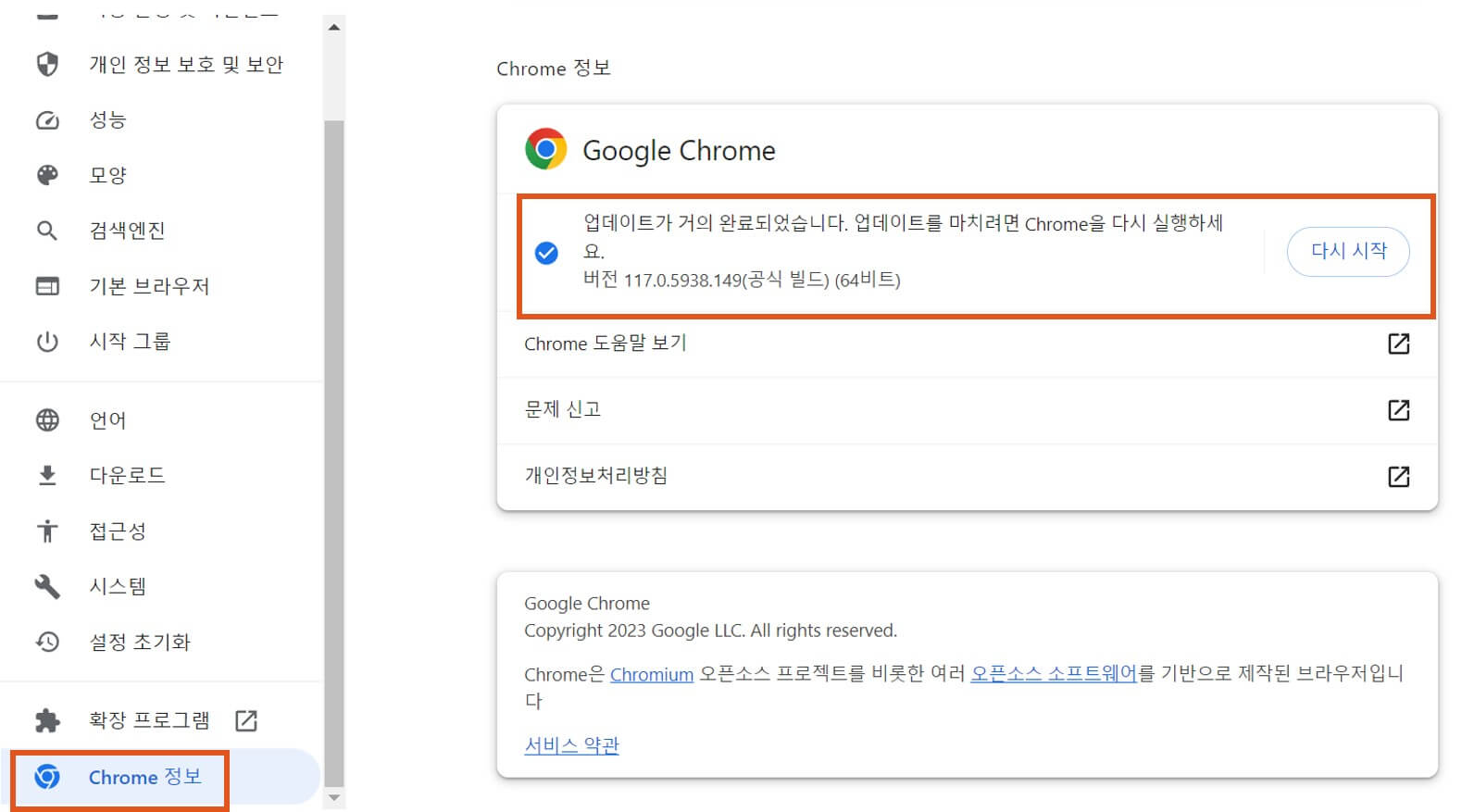Click the Chrome 정보 page heading
This screenshot has width=1462, height=812.
[554, 69]
